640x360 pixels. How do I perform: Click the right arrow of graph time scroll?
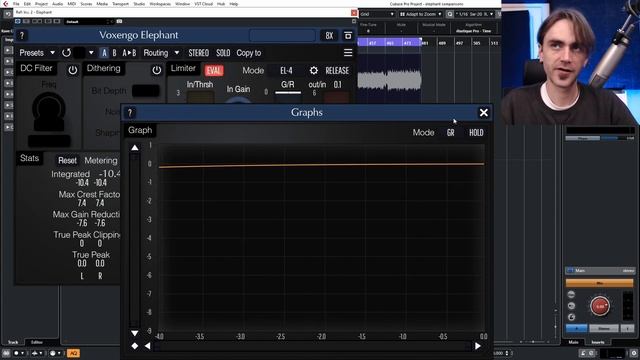pos(478,346)
